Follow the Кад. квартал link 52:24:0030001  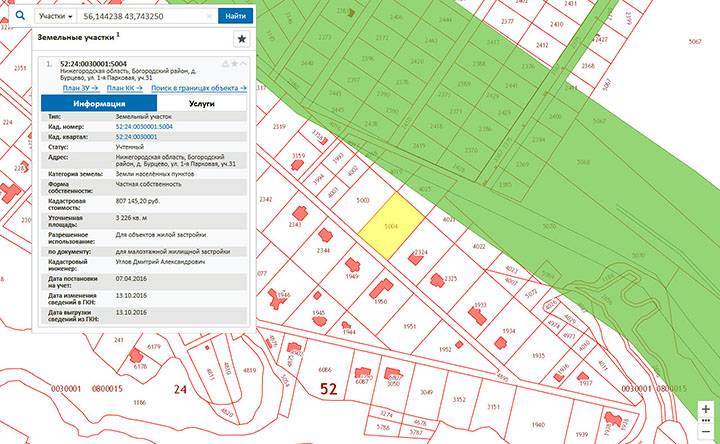click(x=136, y=137)
